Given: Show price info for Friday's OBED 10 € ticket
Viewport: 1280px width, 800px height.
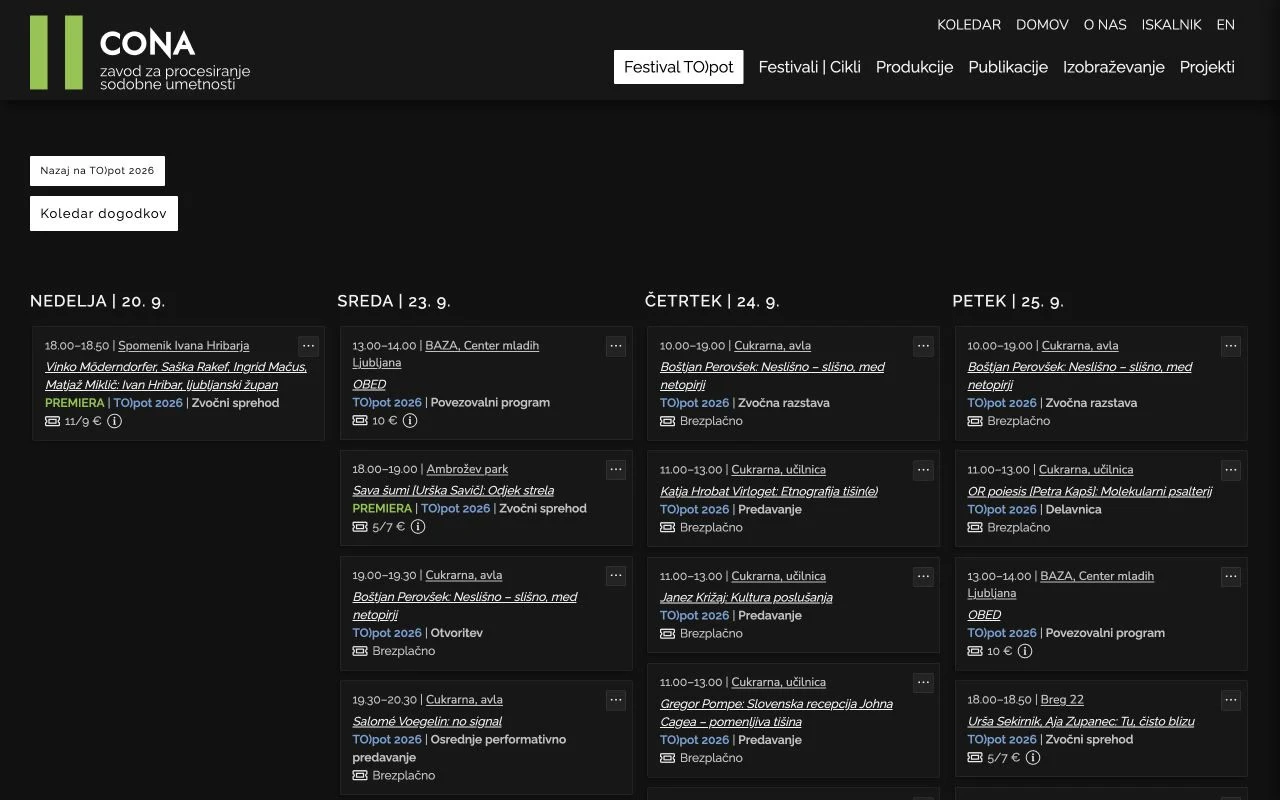Looking at the screenshot, I should (1025, 651).
